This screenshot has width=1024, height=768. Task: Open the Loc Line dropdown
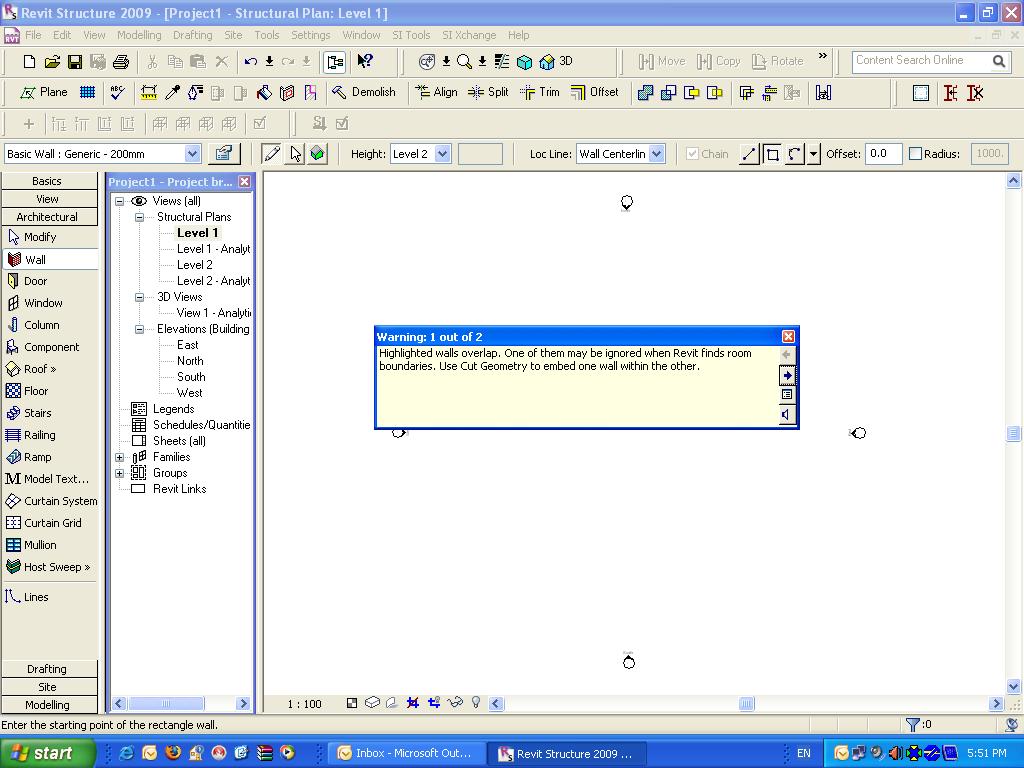[657, 154]
